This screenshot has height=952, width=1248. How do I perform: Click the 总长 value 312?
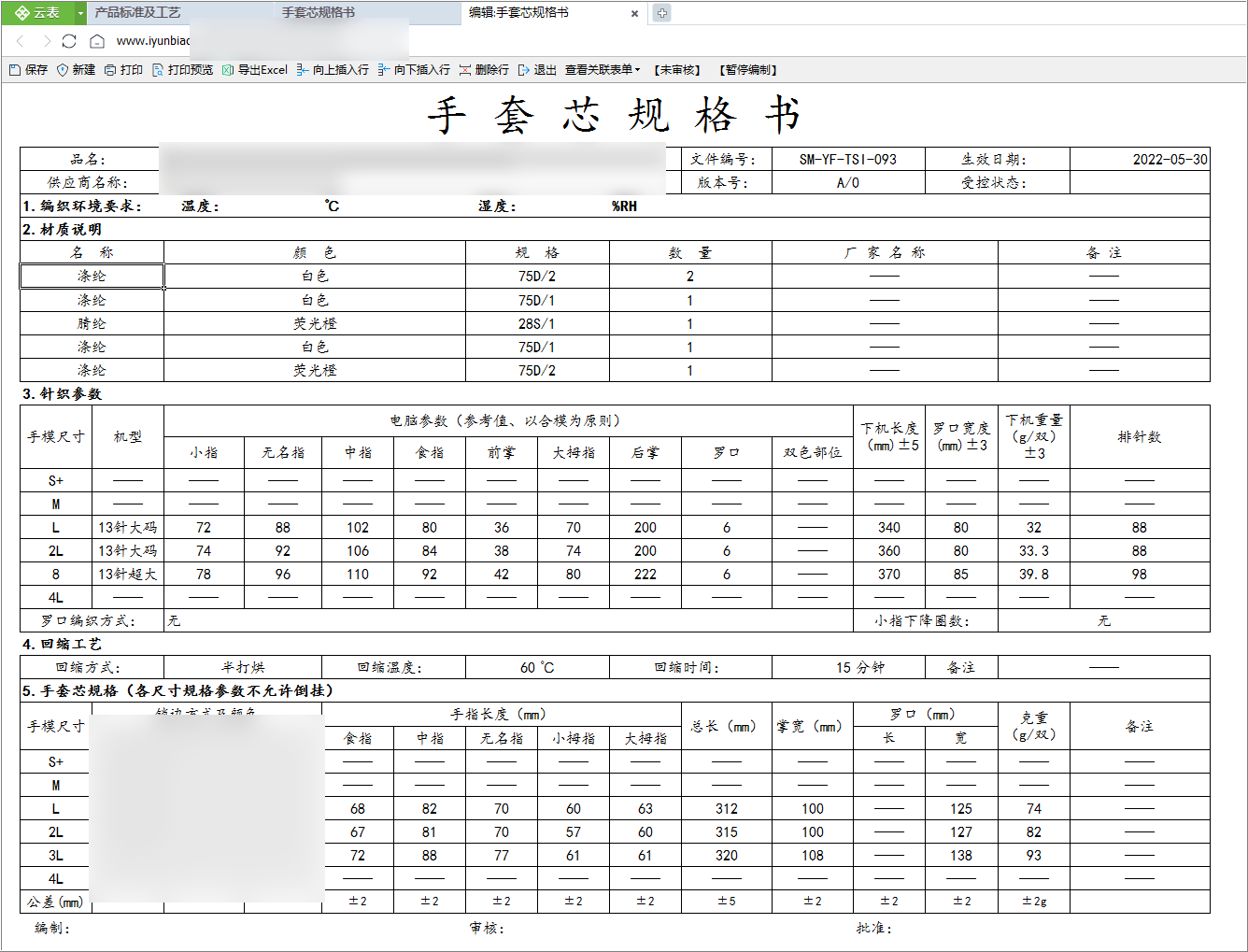tap(727, 809)
